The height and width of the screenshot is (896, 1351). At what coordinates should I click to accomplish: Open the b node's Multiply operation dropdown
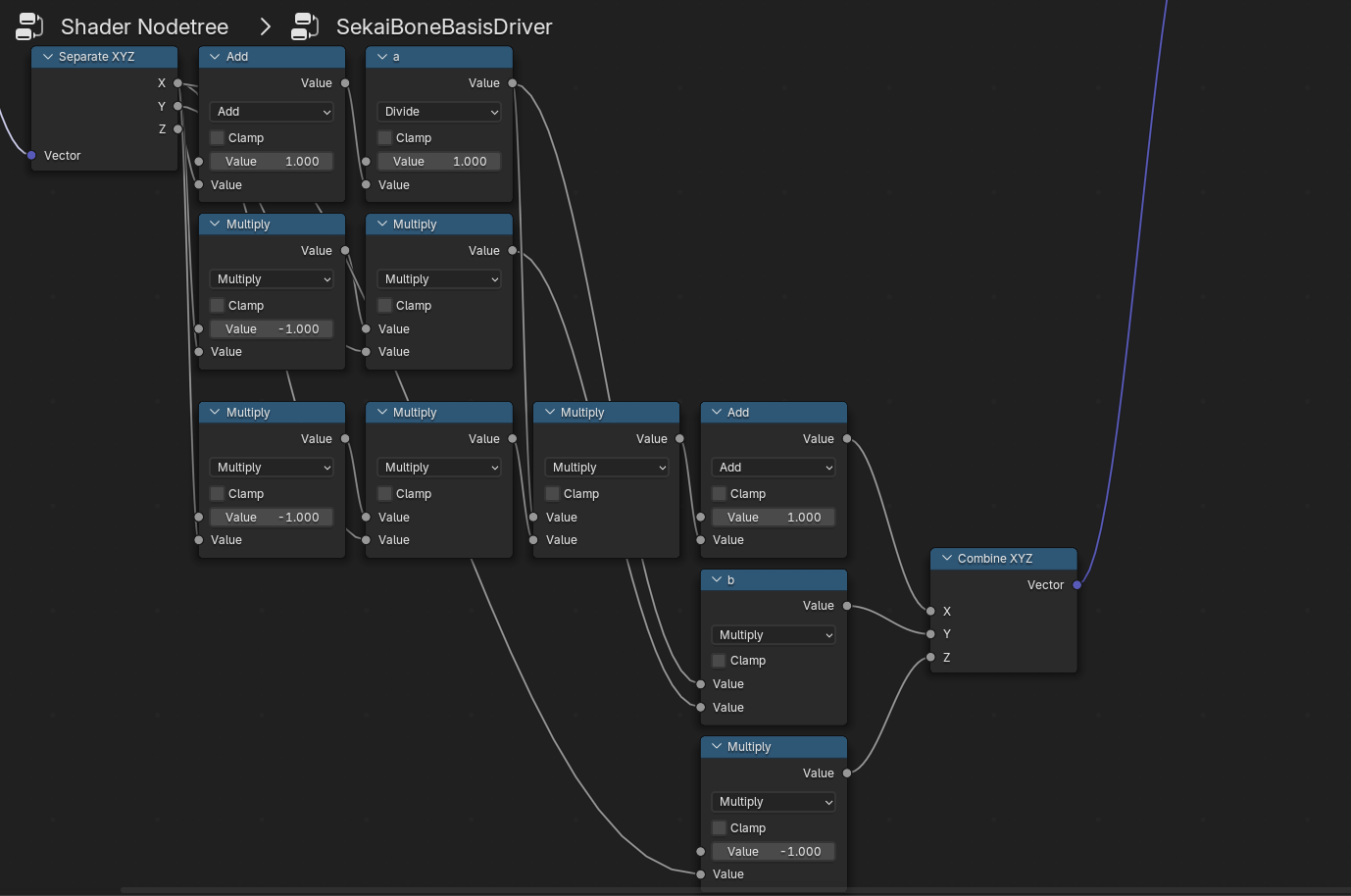(774, 635)
